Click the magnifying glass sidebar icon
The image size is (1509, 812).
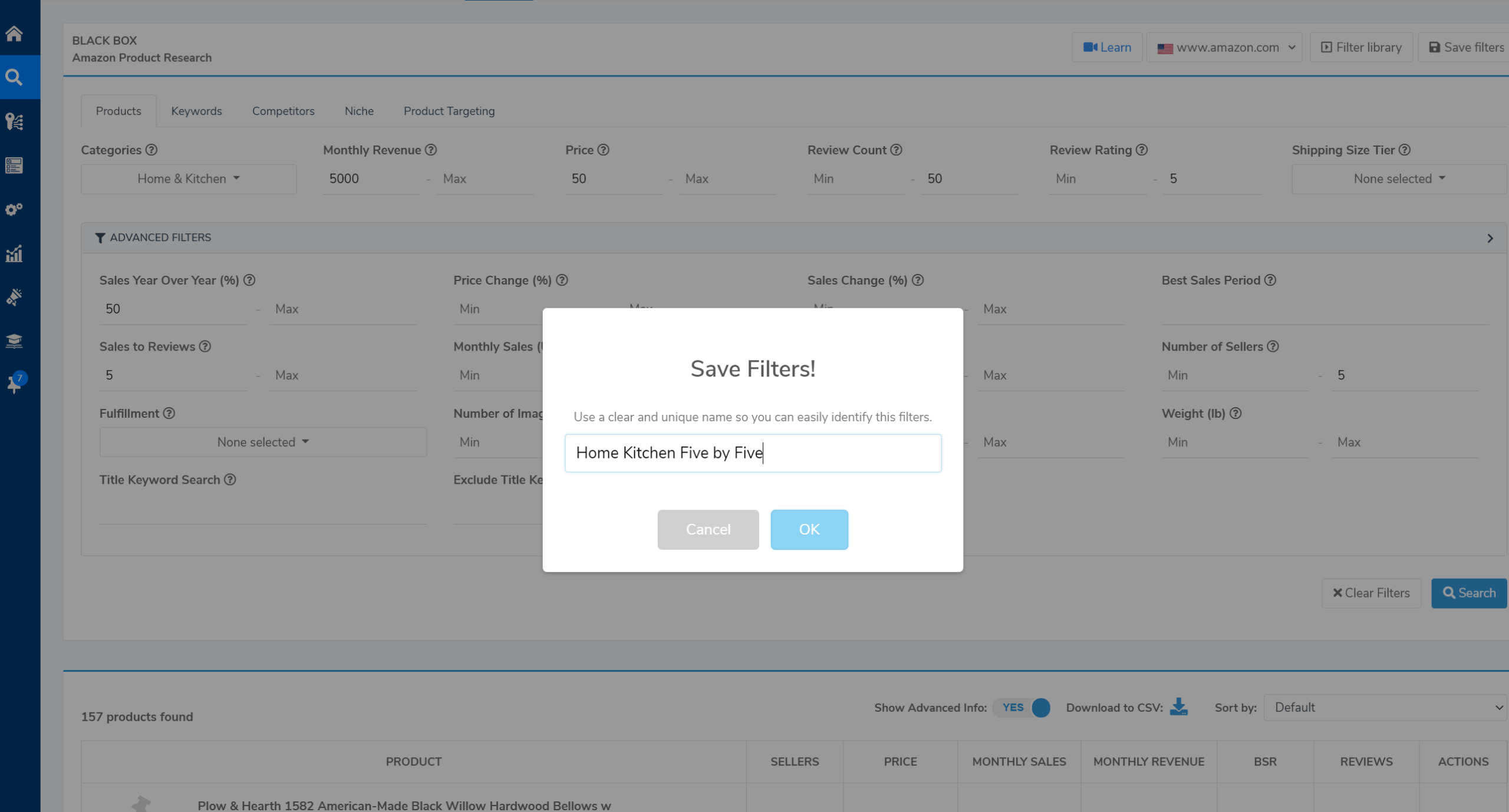click(x=14, y=77)
